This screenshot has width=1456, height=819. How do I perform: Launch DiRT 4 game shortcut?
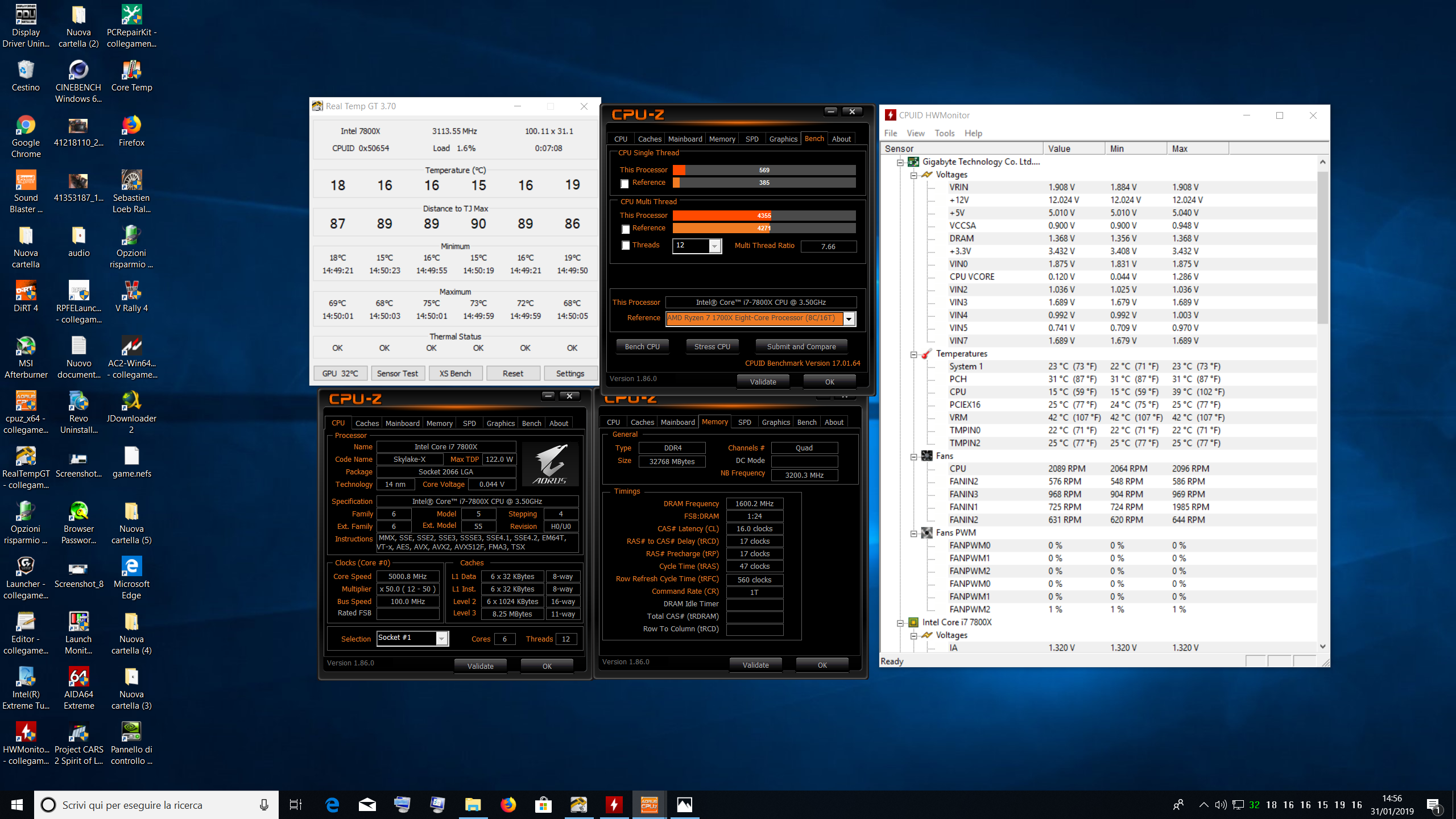[26, 297]
